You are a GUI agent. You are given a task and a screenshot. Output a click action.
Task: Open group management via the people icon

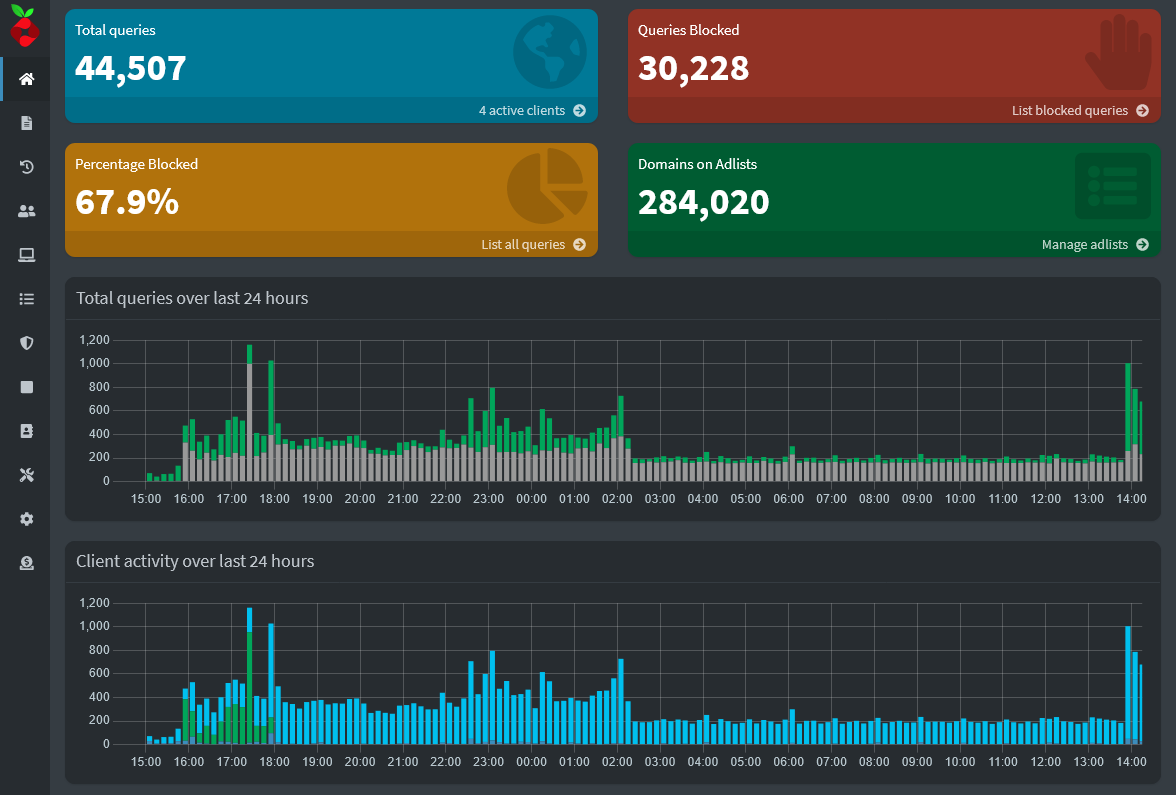(25, 211)
